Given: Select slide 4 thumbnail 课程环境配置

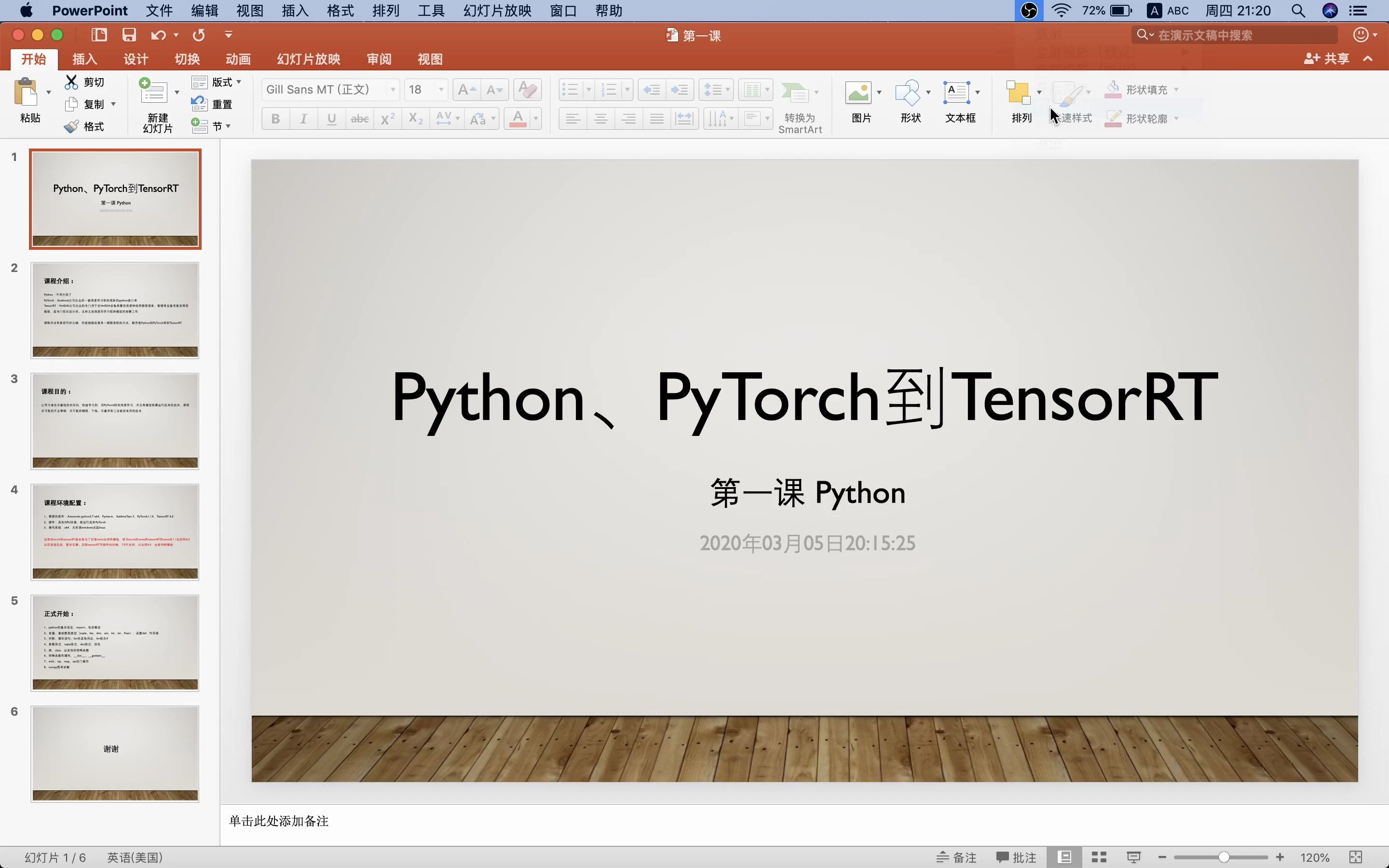Looking at the screenshot, I should [115, 531].
